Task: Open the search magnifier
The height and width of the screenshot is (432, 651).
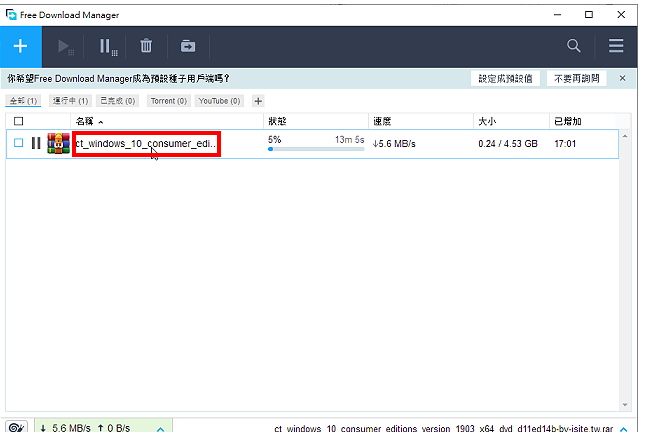Action: 573,46
